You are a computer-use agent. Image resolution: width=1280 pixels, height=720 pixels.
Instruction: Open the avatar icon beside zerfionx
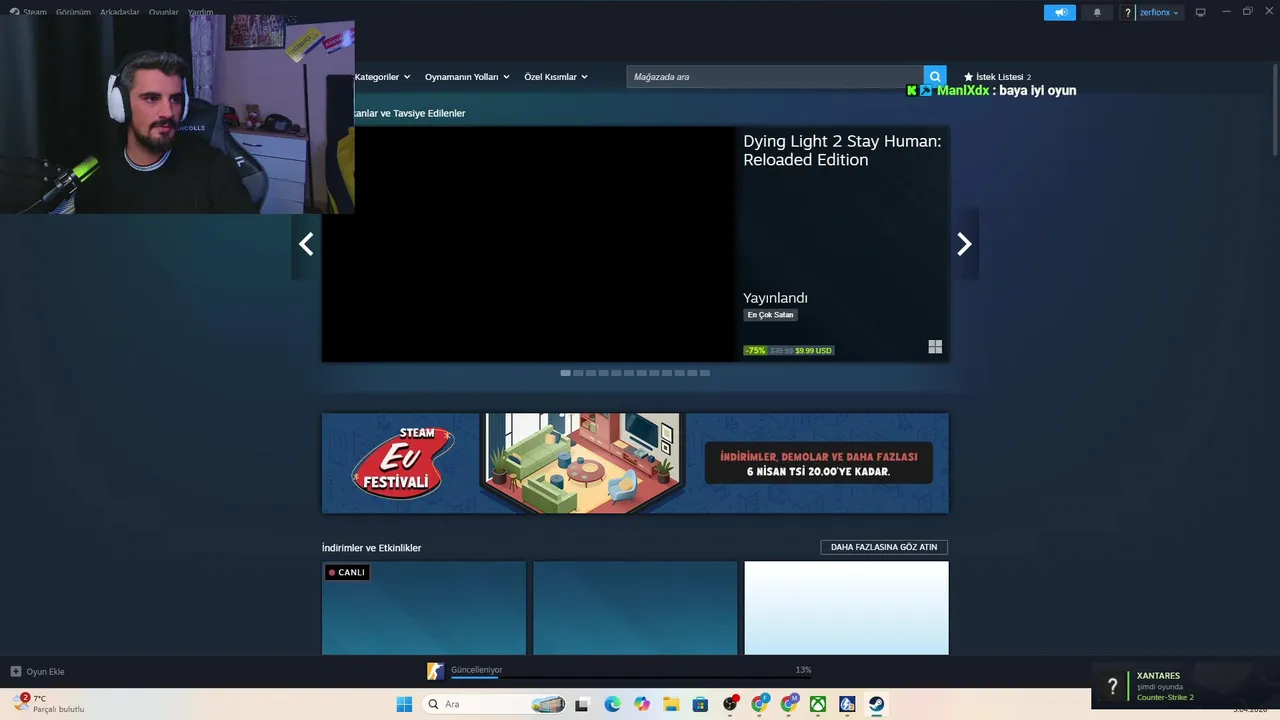tap(1128, 12)
